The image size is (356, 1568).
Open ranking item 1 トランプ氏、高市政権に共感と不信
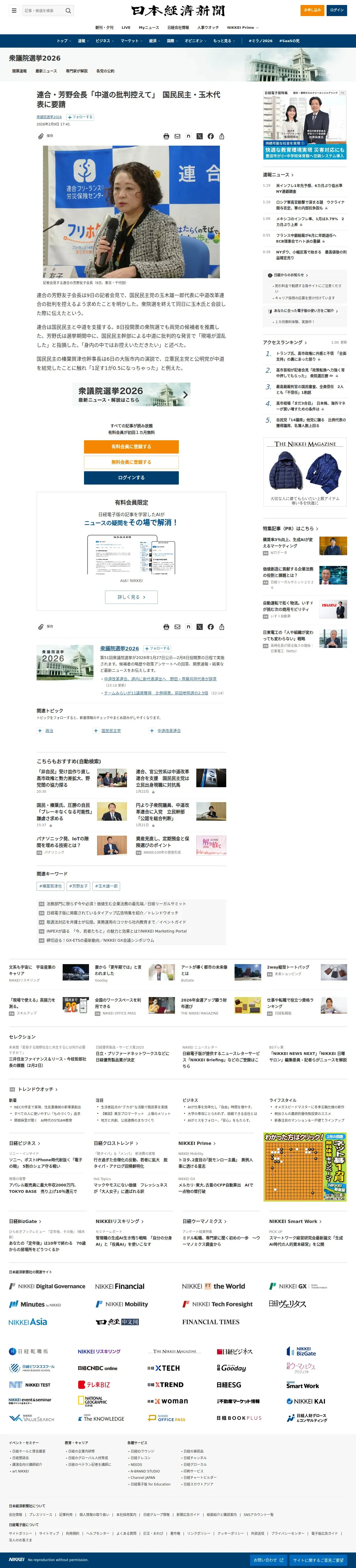point(310,356)
